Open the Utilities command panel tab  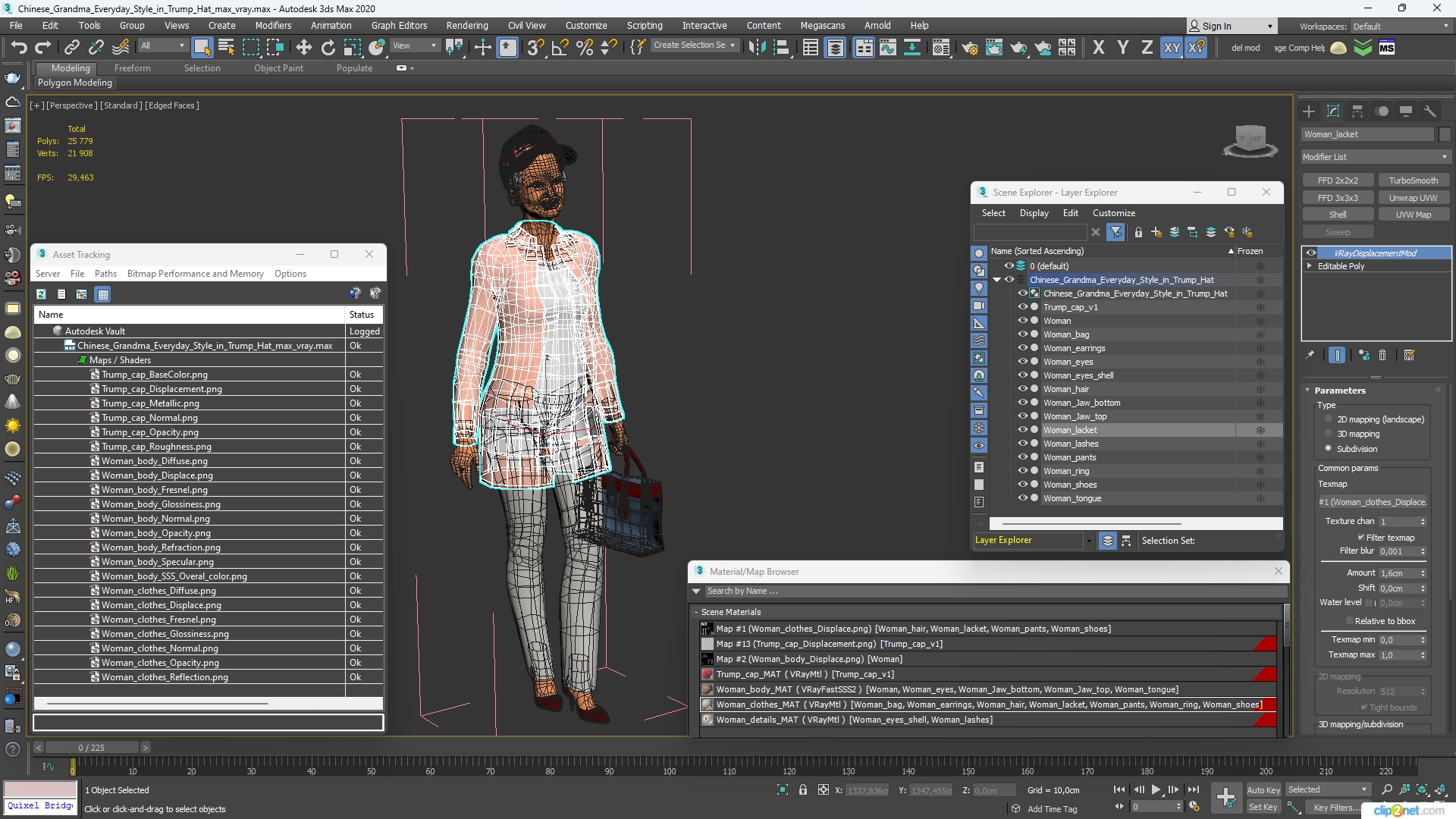click(1430, 111)
